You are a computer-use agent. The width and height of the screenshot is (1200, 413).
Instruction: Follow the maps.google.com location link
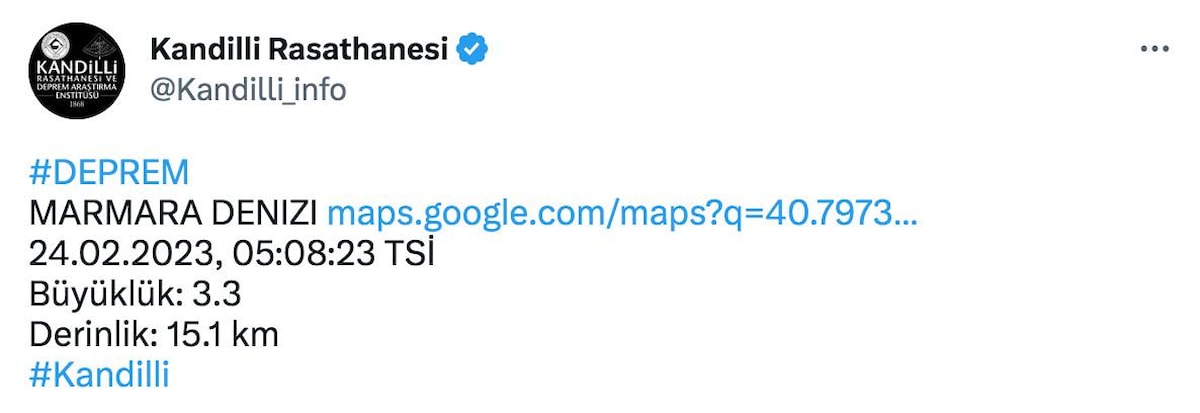click(622, 213)
